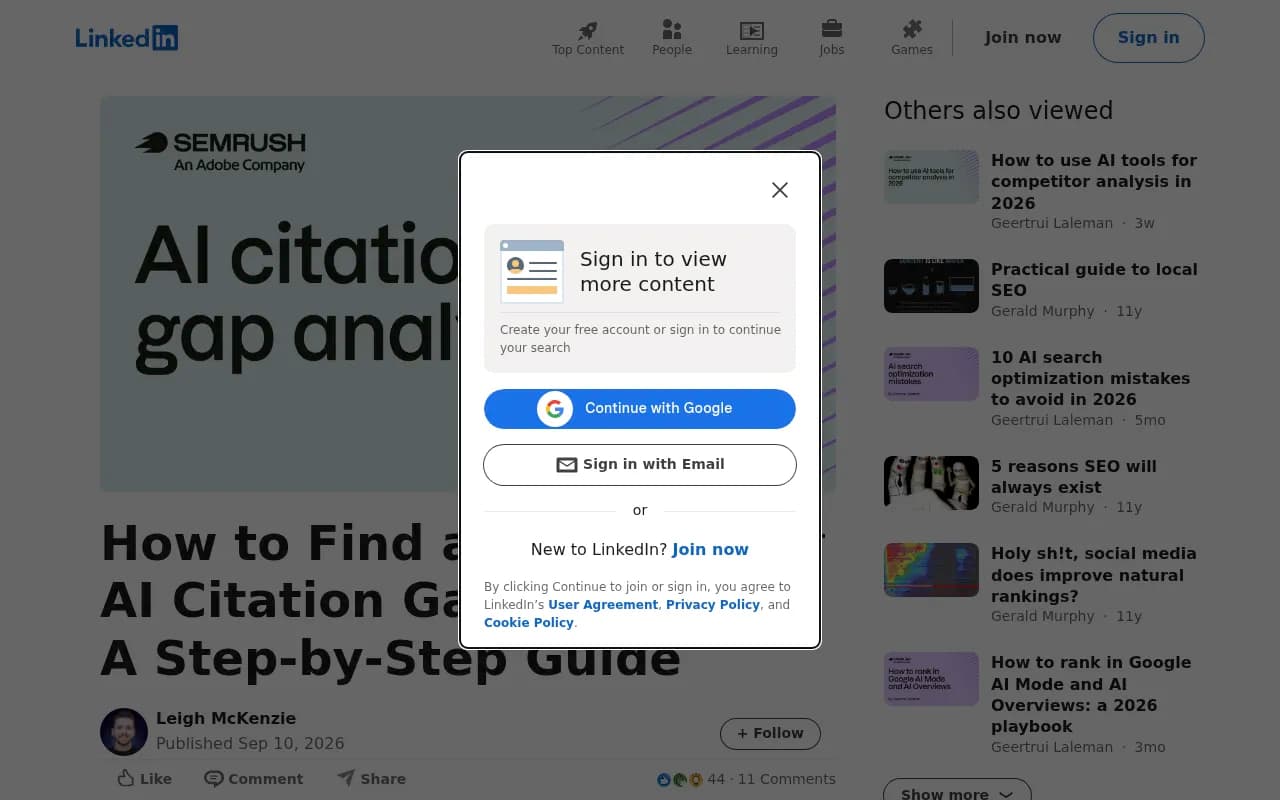Open 10 AI search optimization mistakes article
The width and height of the screenshot is (1280, 800).
click(x=1090, y=378)
